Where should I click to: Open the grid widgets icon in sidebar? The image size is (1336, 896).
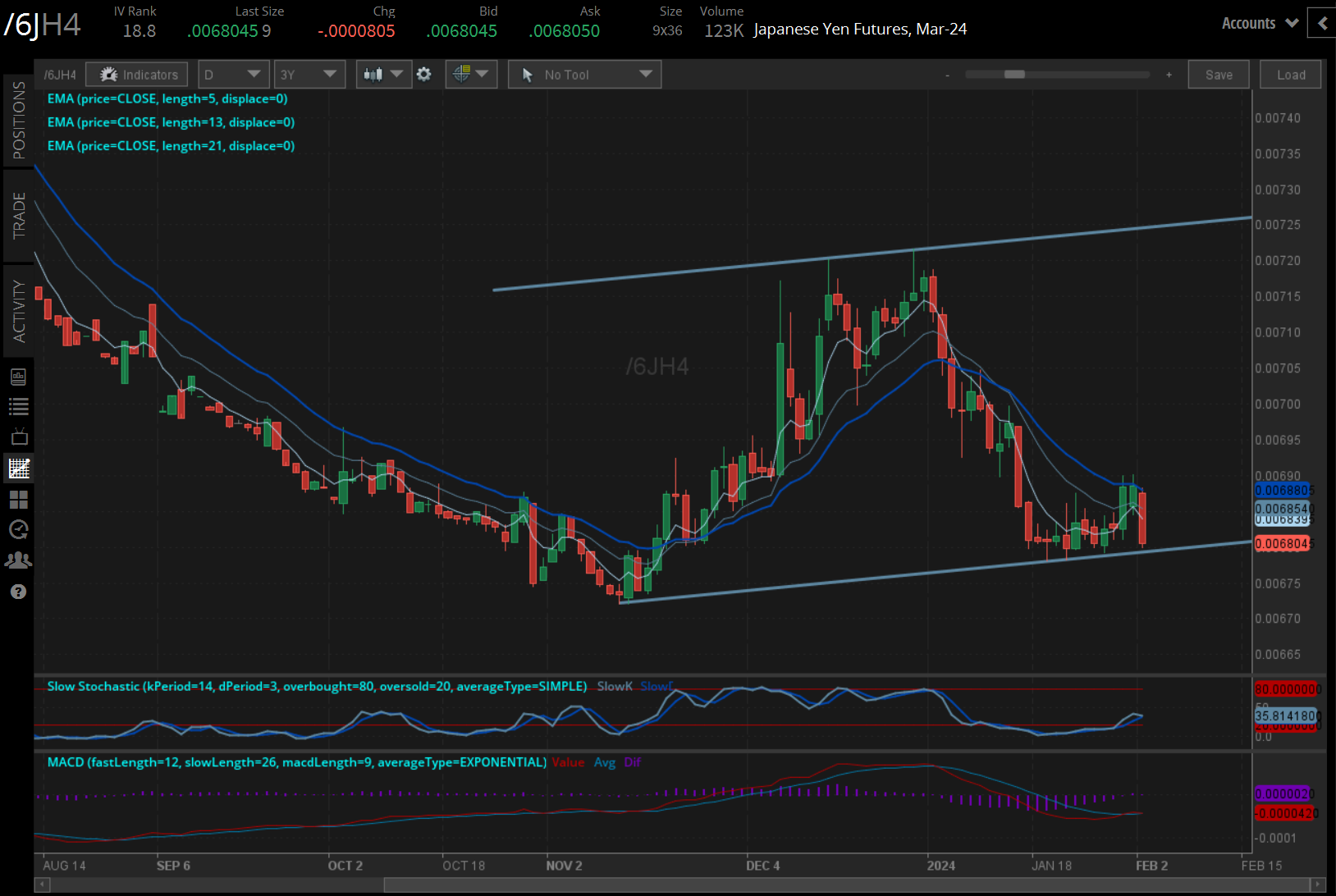coord(18,500)
